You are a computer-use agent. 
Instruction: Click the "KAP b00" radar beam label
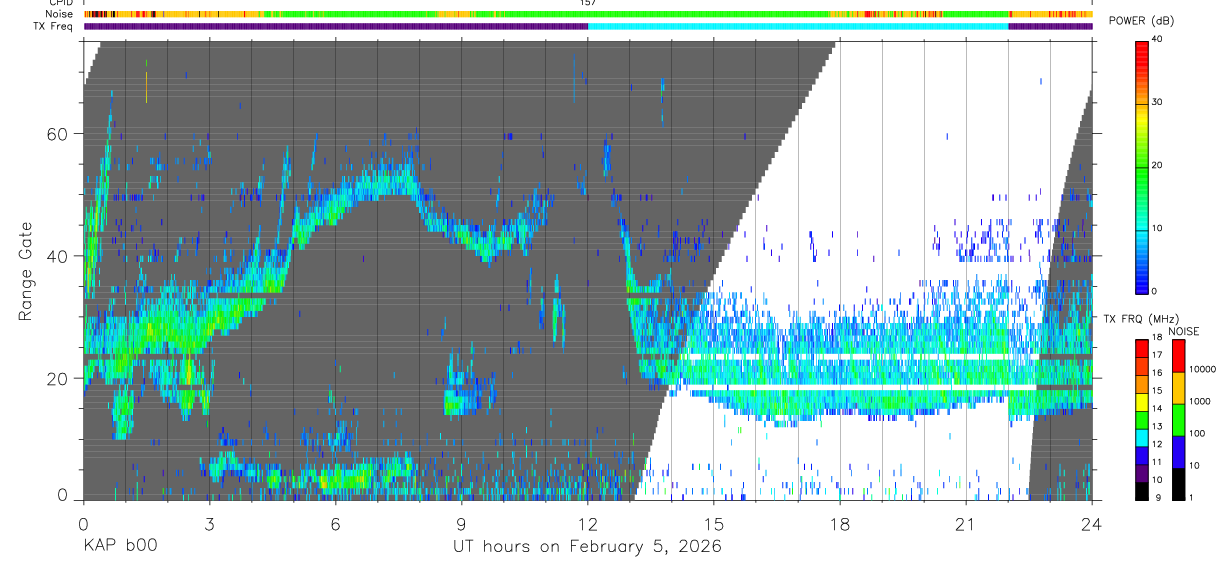[120, 547]
